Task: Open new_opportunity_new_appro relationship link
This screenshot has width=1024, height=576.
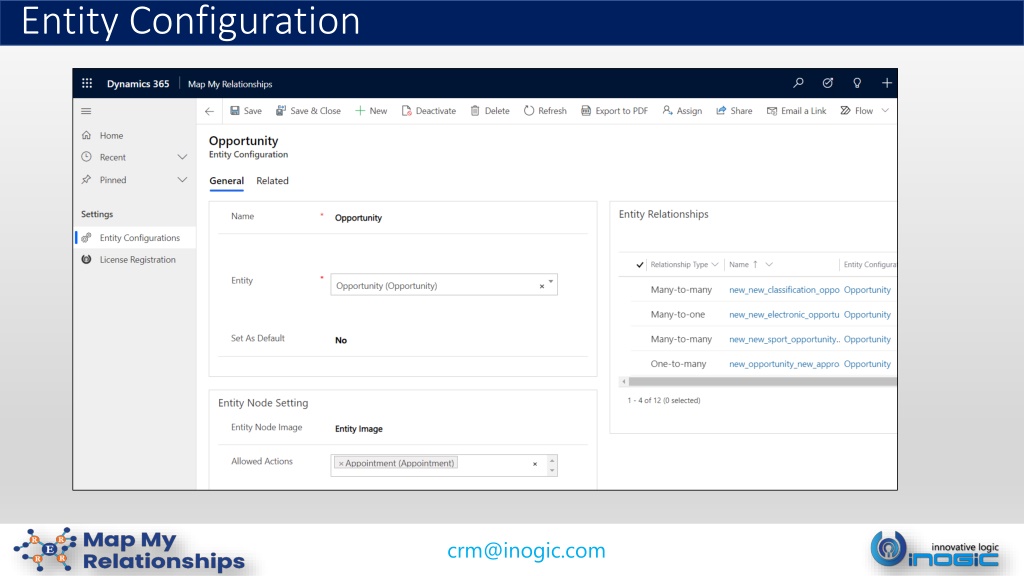Action: pyautogui.click(x=784, y=364)
